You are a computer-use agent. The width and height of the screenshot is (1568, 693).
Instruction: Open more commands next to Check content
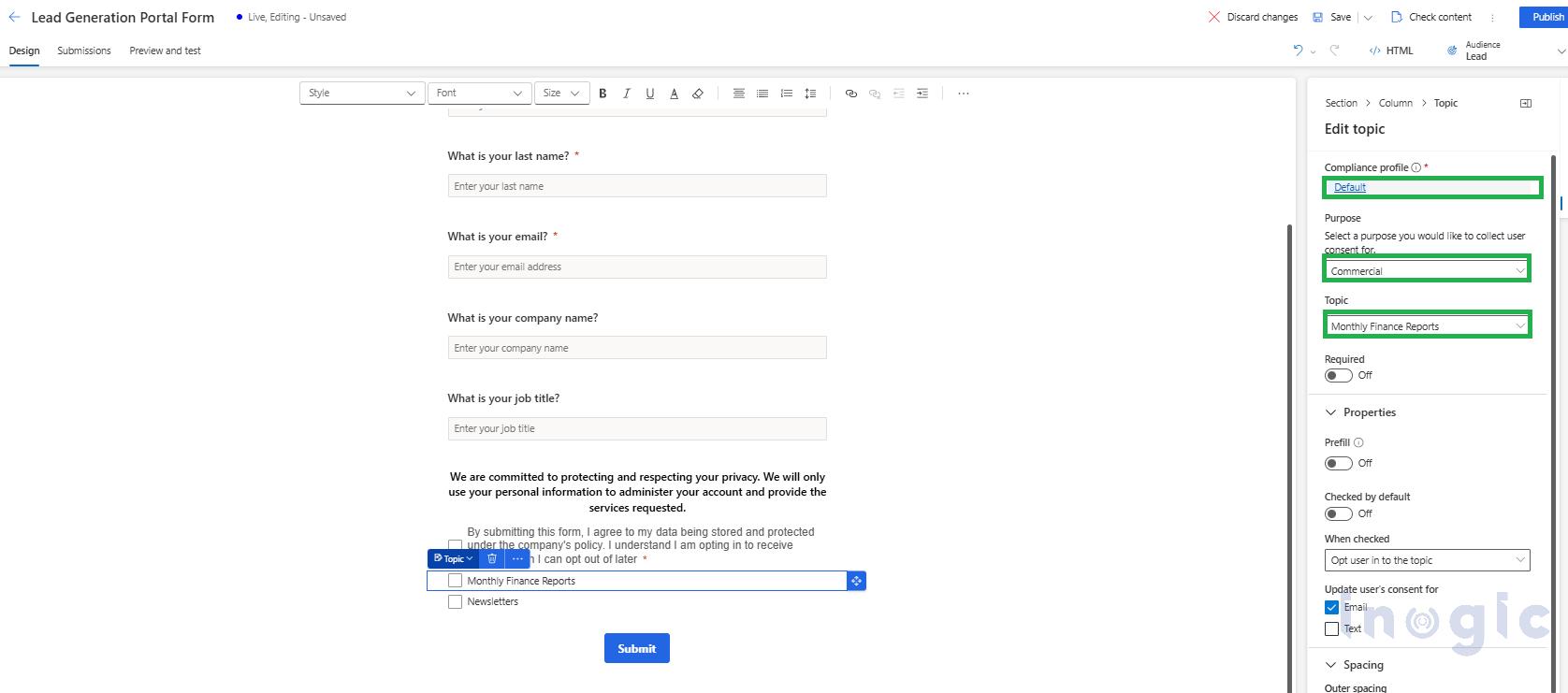1492,17
